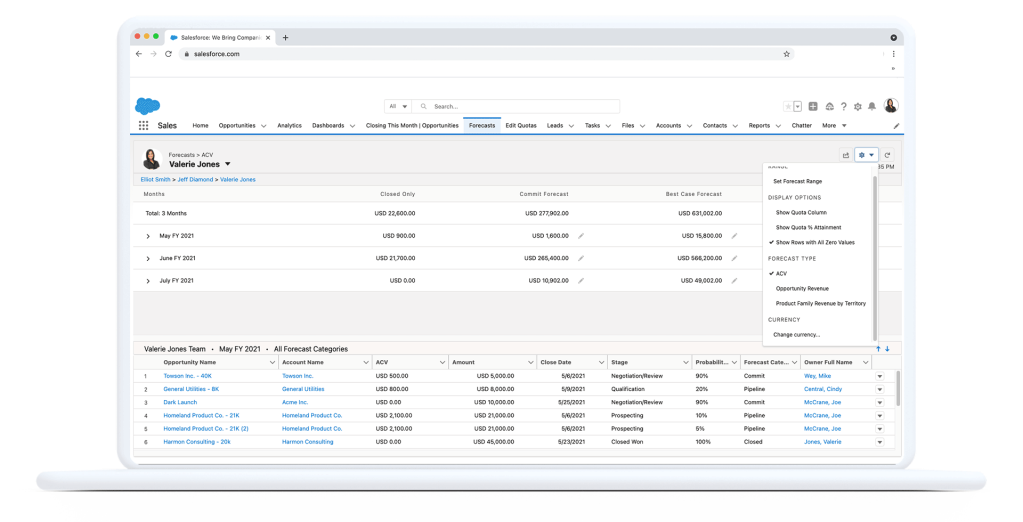Click the up arrow above opportunity list
The height and width of the screenshot is (522, 1023).
click(x=878, y=349)
